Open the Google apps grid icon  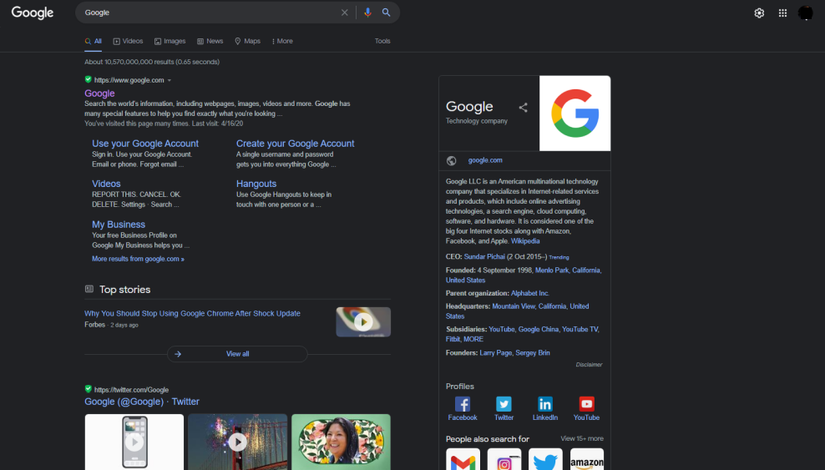[783, 13]
